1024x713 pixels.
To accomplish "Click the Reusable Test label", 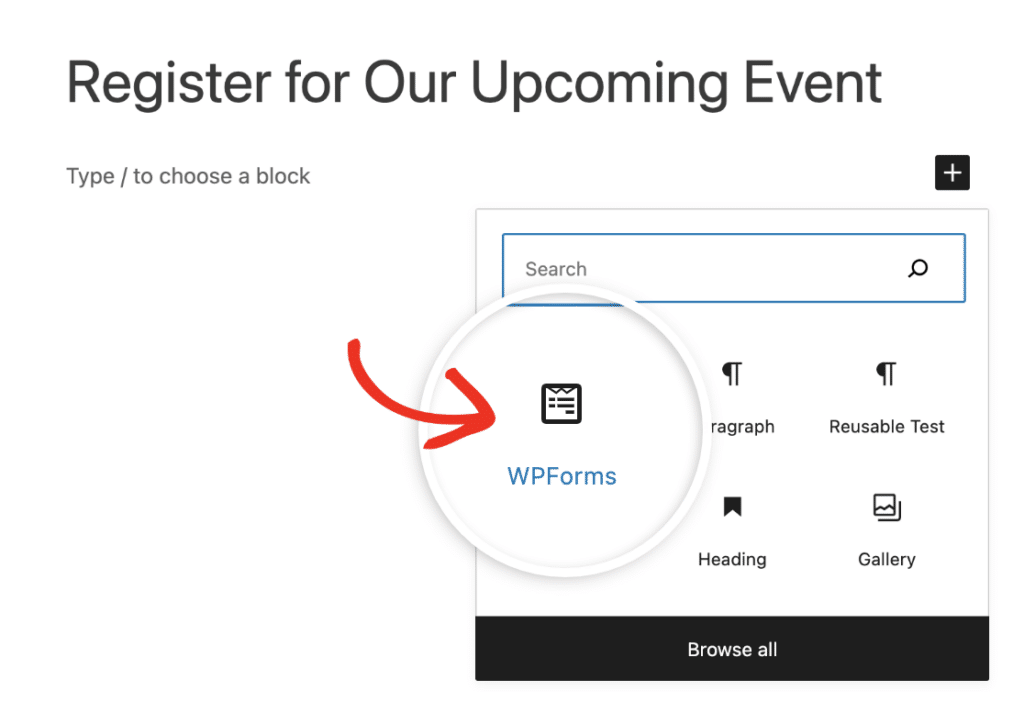I will click(886, 426).
